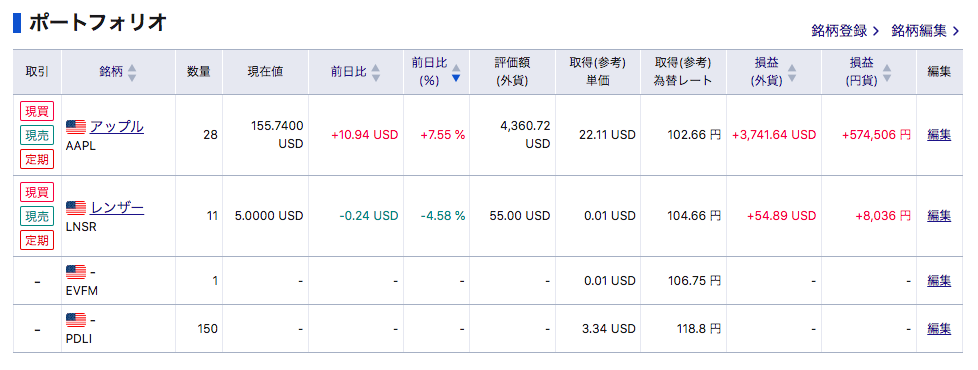The height and width of the screenshot is (370, 978).
Task: Click 編集 link on EVFM row
Action: pyautogui.click(x=939, y=281)
